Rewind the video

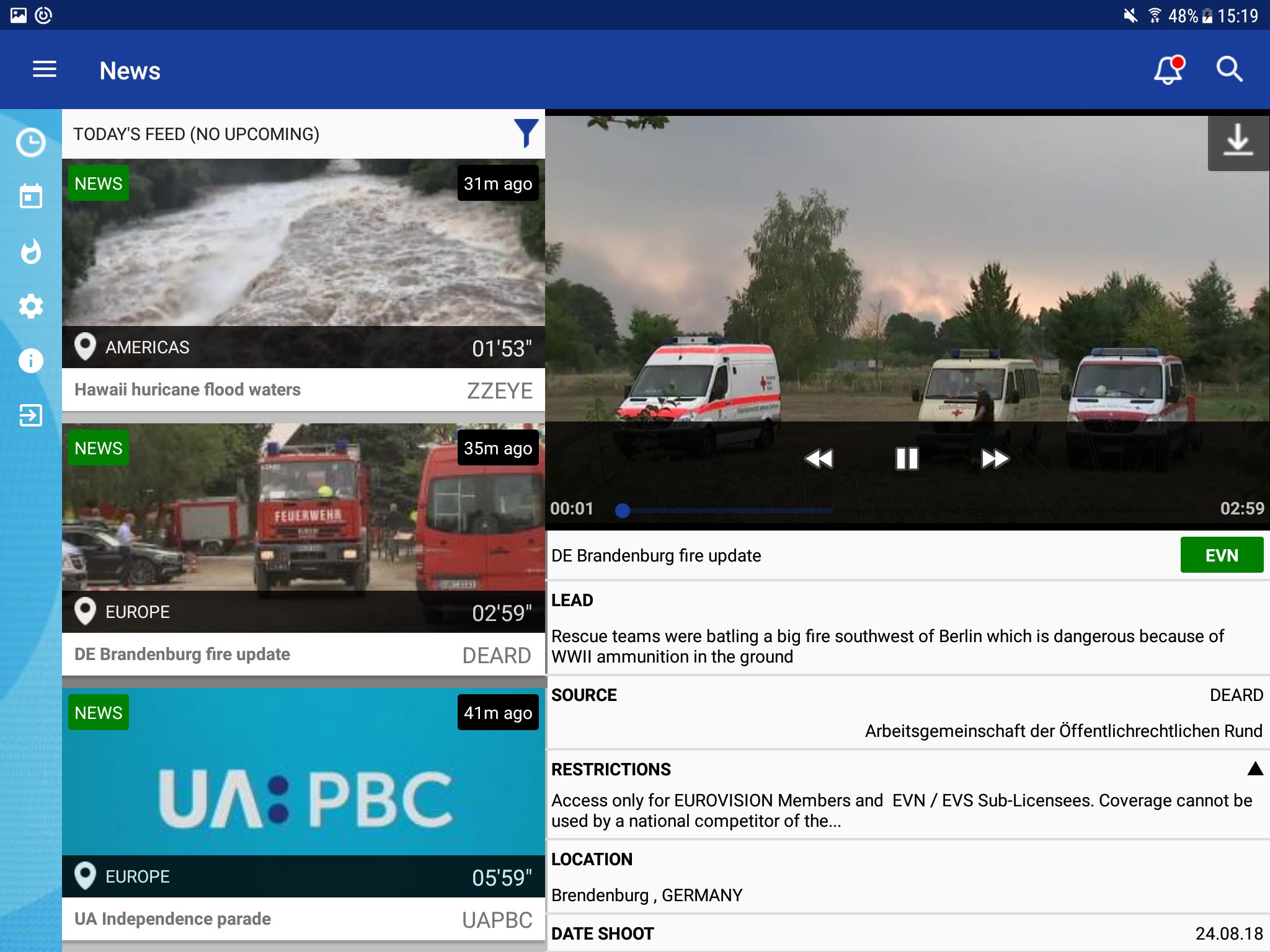819,459
